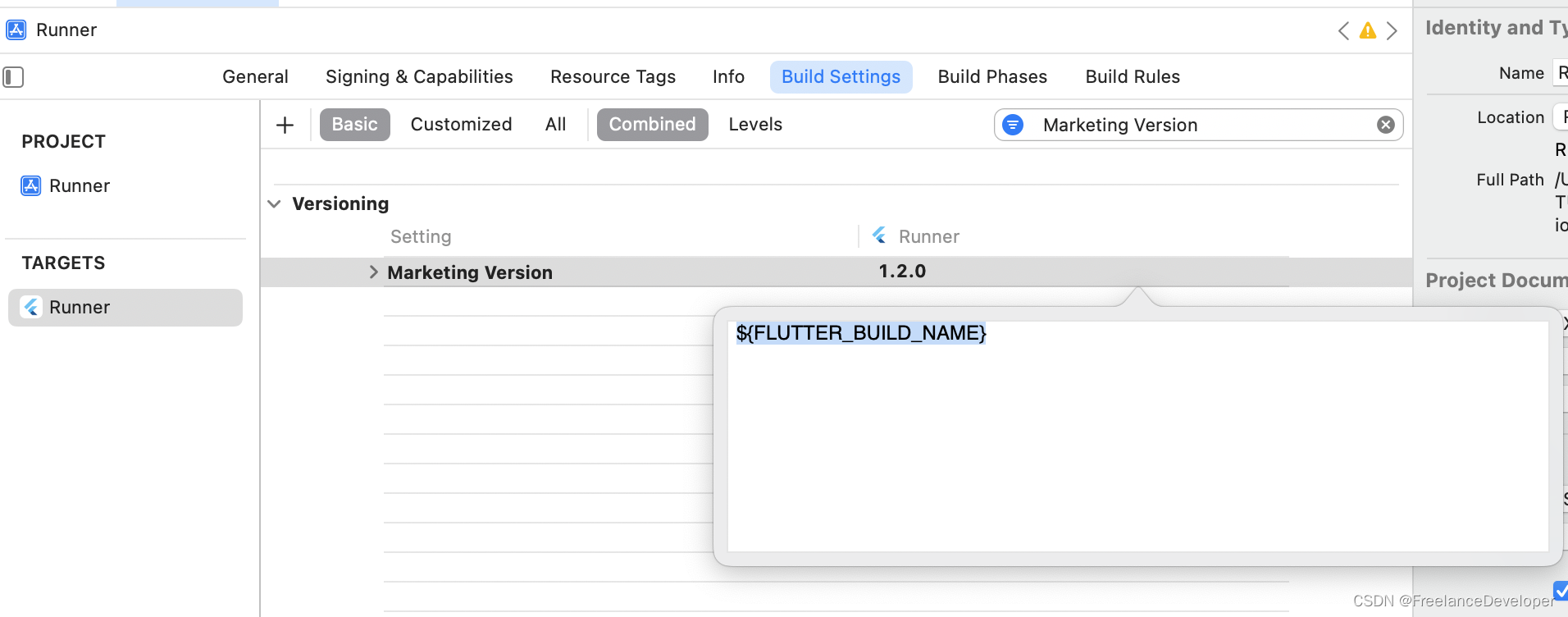Image resolution: width=1568 pixels, height=617 pixels.
Task: Expand the Marketing Version setting row
Action: point(373,272)
